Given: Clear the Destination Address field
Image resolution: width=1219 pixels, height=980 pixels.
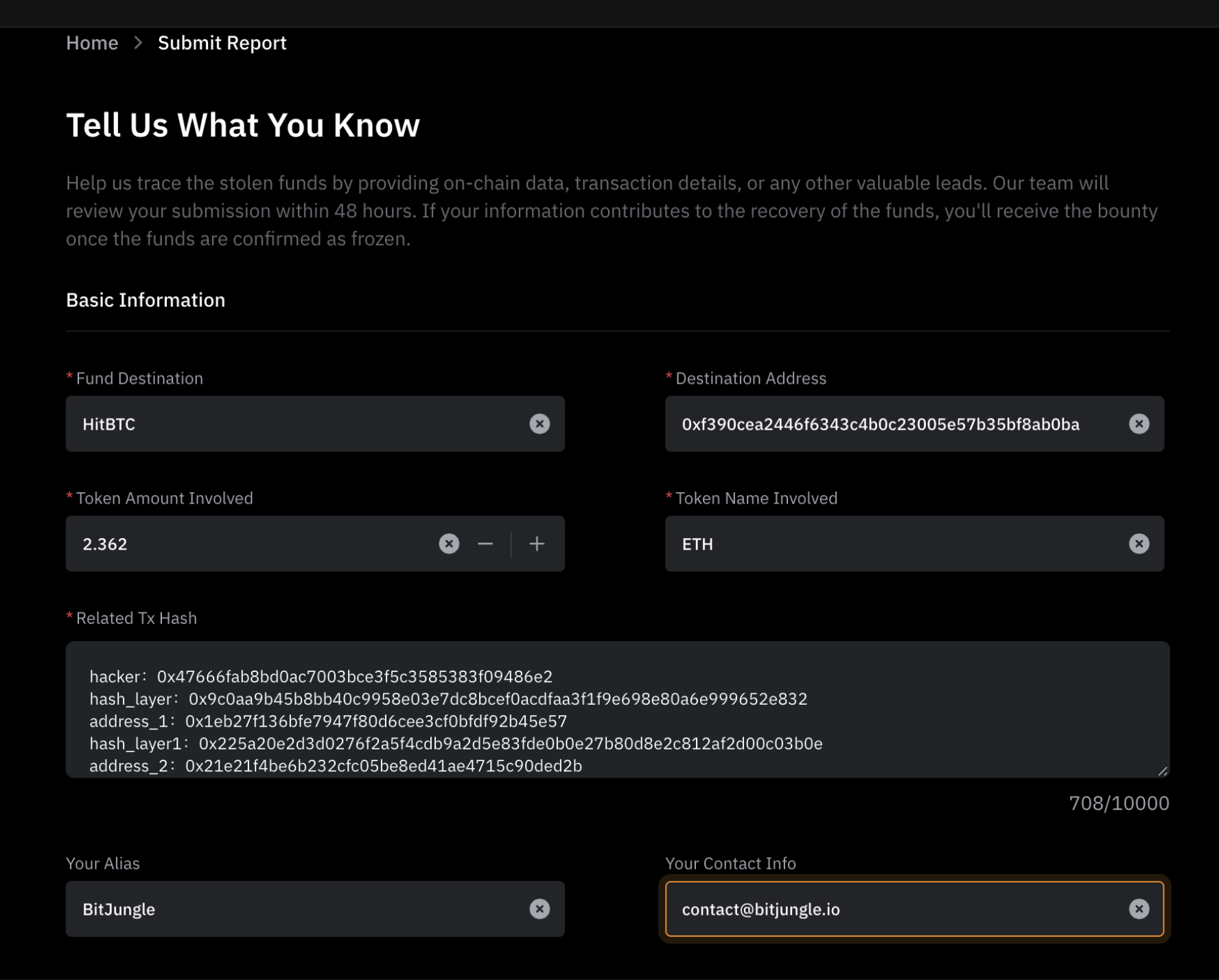Looking at the screenshot, I should pos(1139,424).
